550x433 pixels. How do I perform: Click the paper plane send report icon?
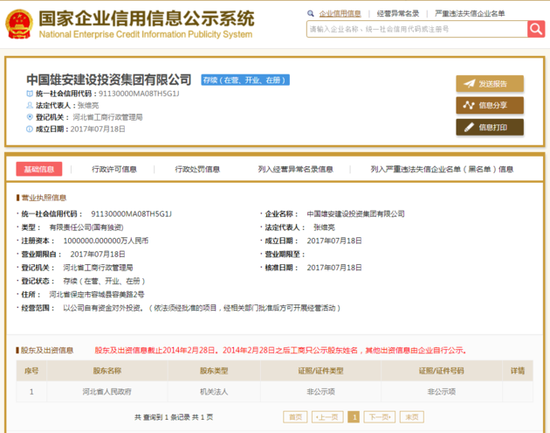[x=469, y=84]
